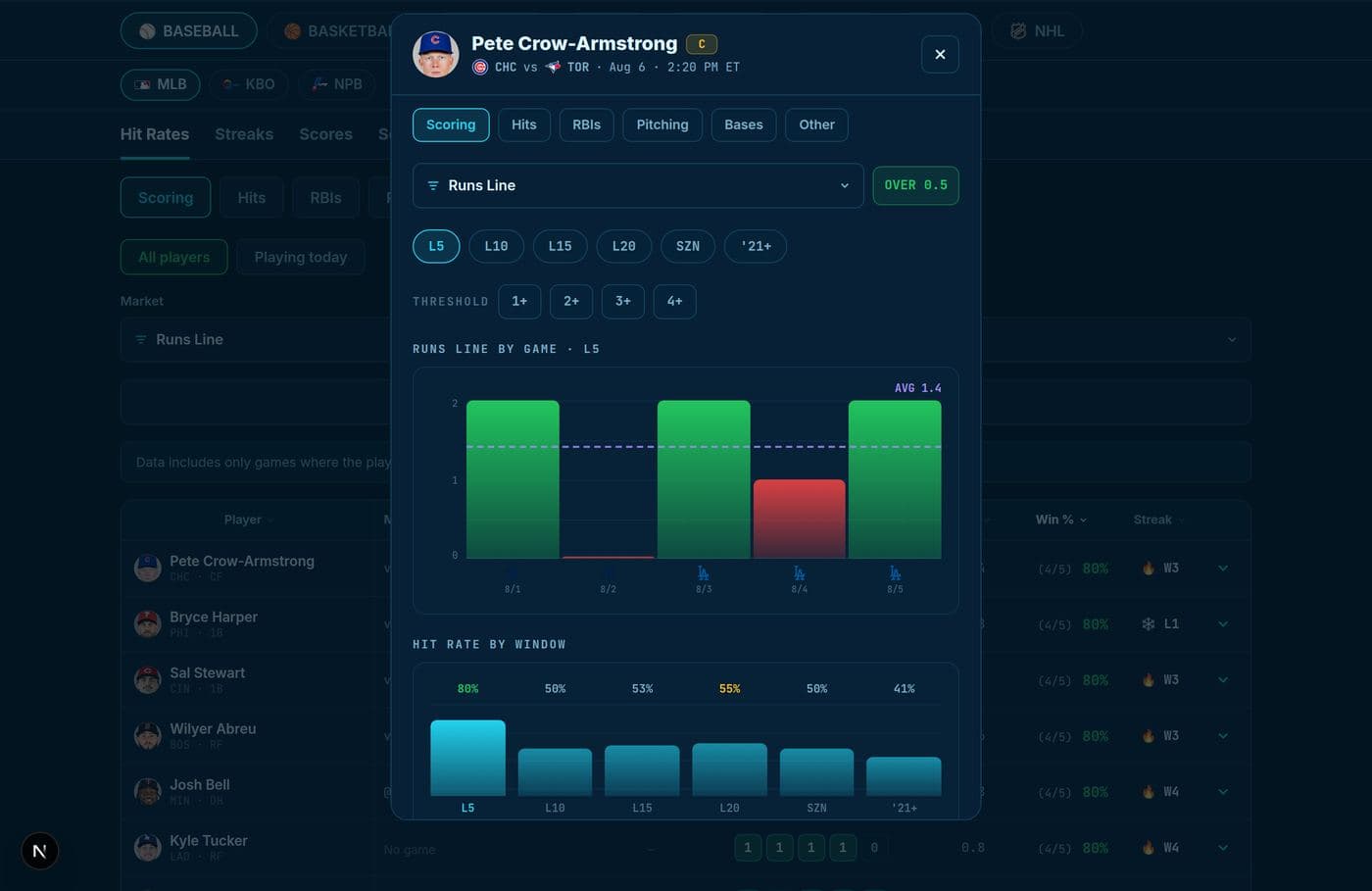
Task: Switch to the Hits tab in the modal
Action: click(x=524, y=124)
